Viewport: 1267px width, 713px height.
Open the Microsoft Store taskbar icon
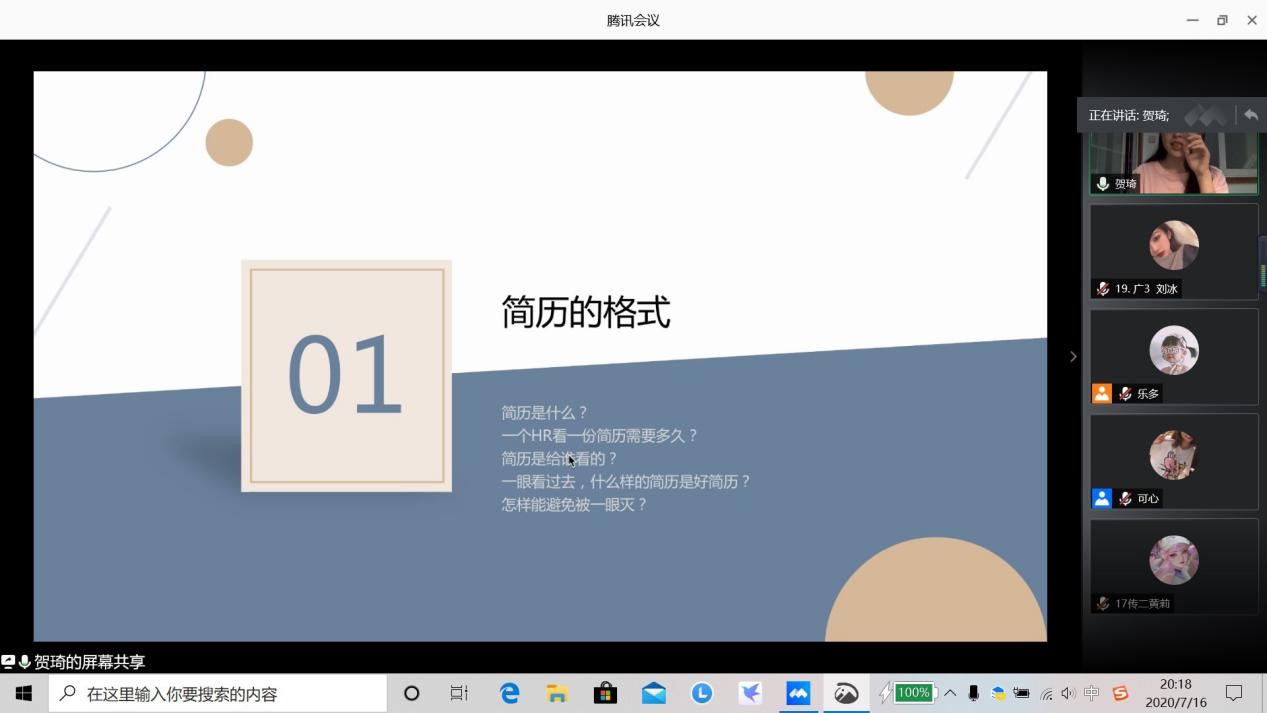coord(605,693)
